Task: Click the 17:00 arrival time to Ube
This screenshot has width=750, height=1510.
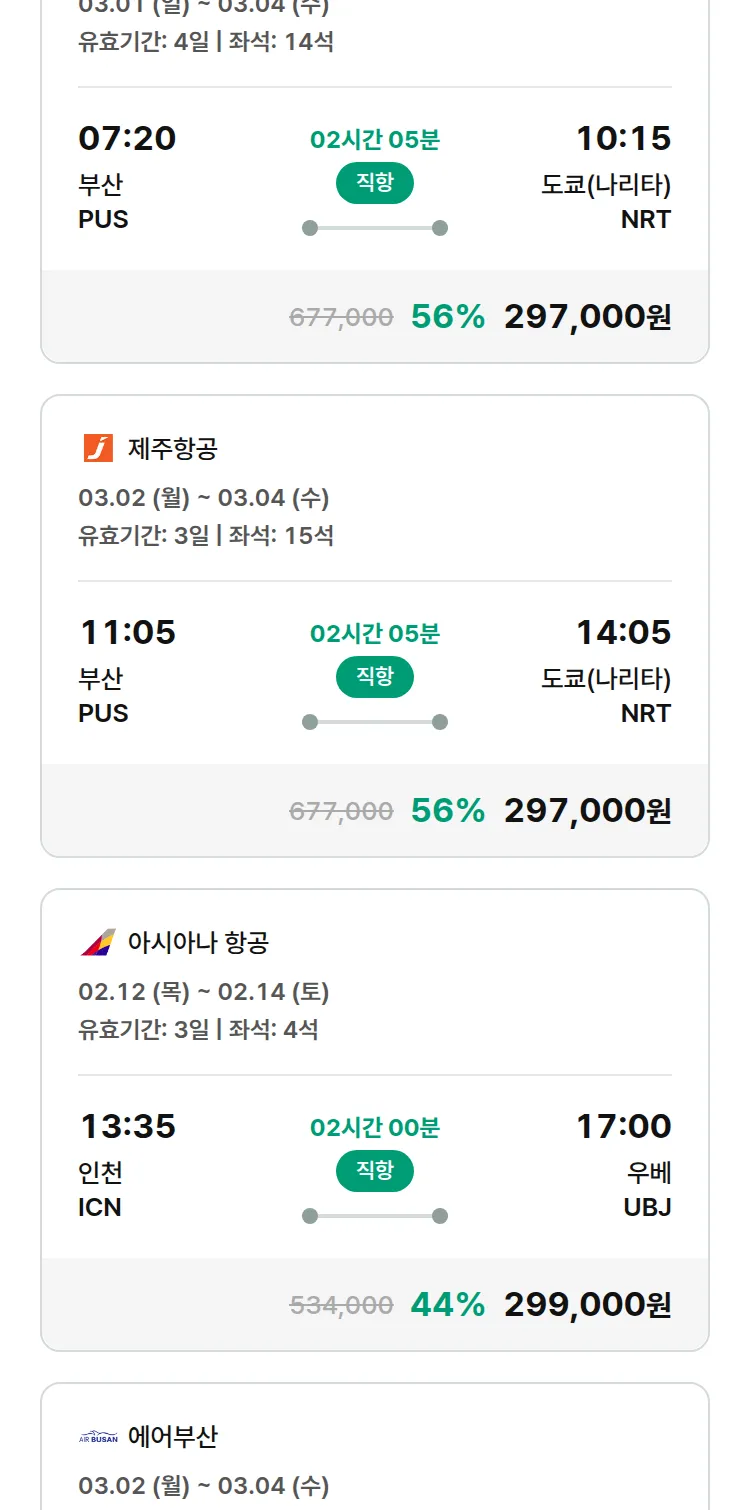Action: pos(623,1126)
